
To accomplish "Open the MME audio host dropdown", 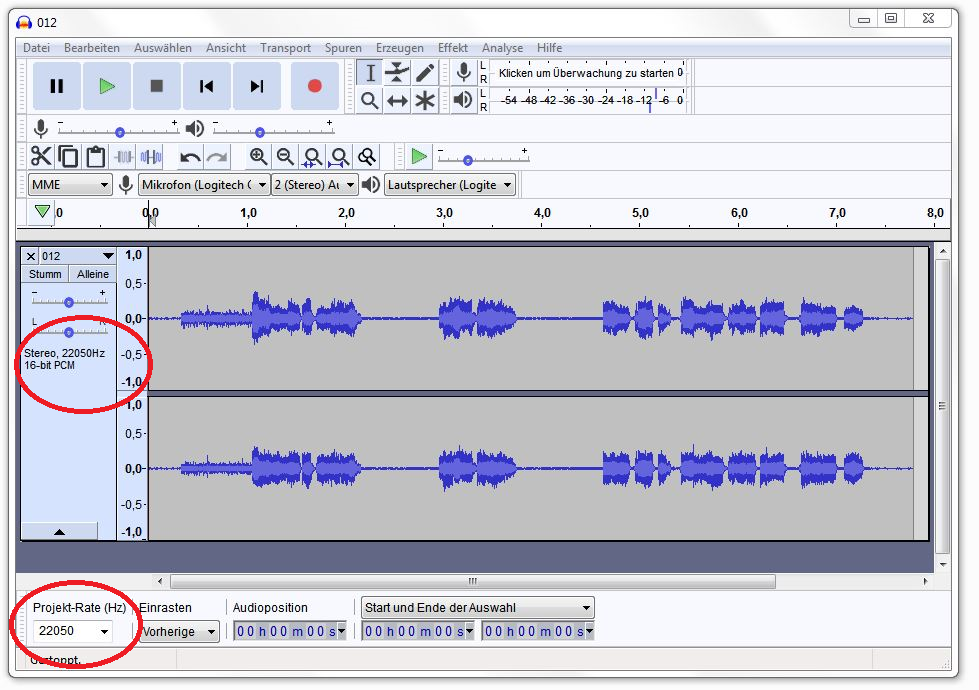I will pos(70,185).
